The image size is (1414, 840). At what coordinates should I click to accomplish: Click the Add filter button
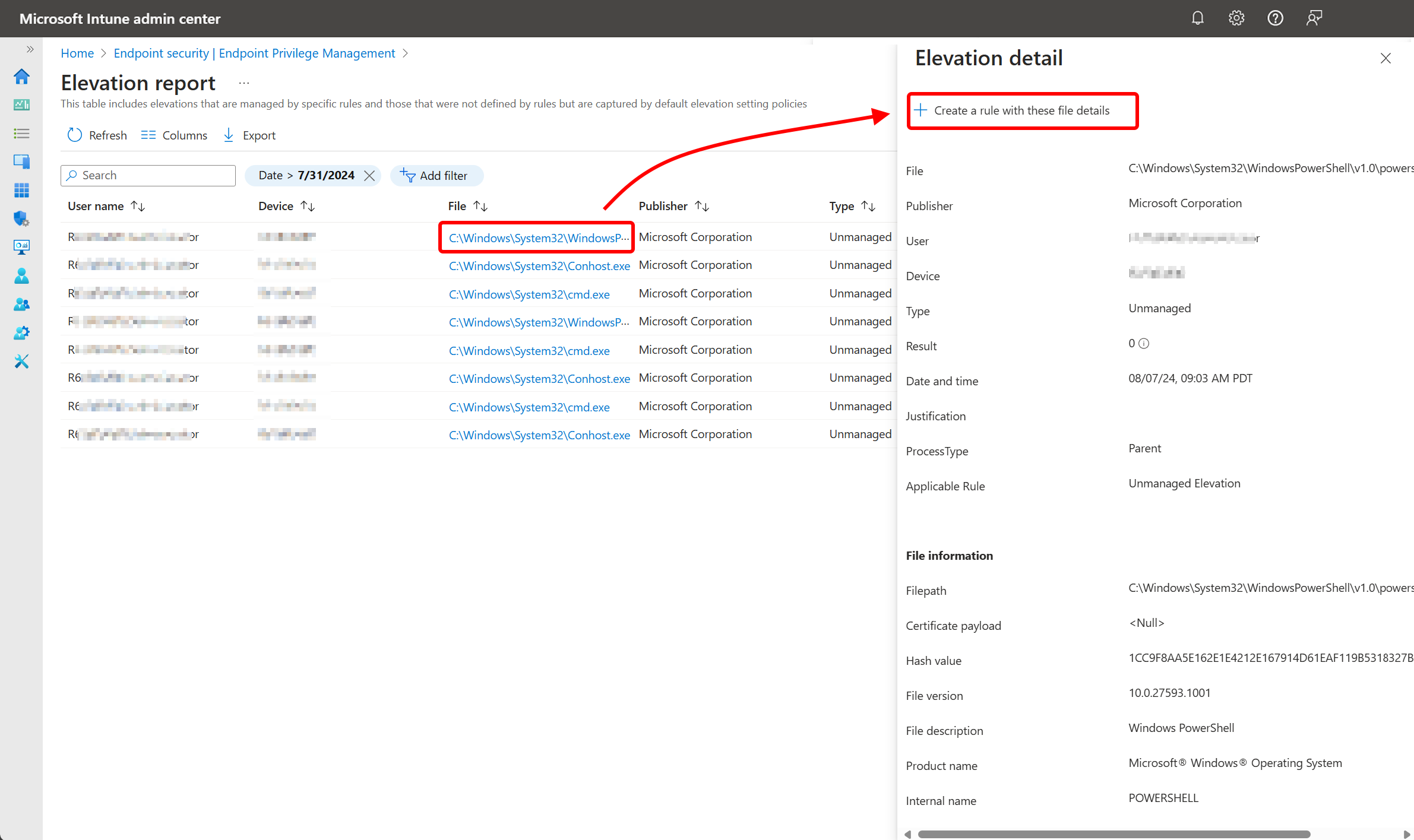pyautogui.click(x=436, y=176)
